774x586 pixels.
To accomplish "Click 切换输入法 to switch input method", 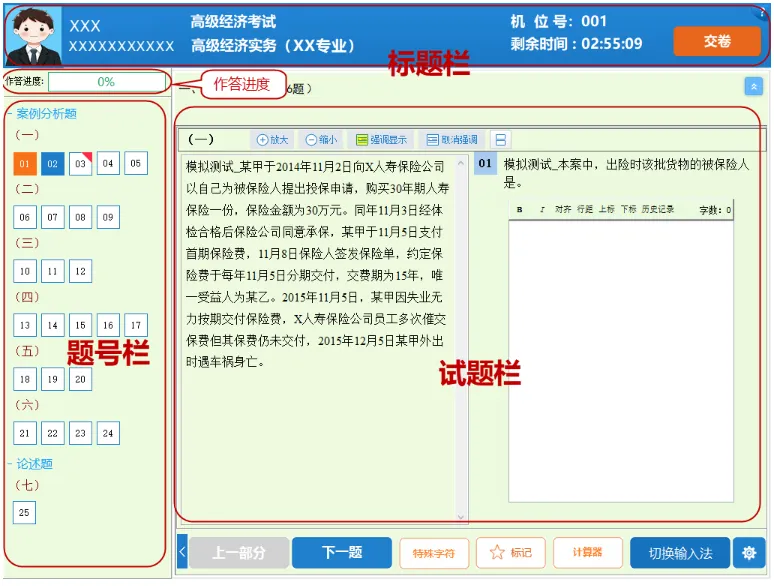I will tap(680, 553).
